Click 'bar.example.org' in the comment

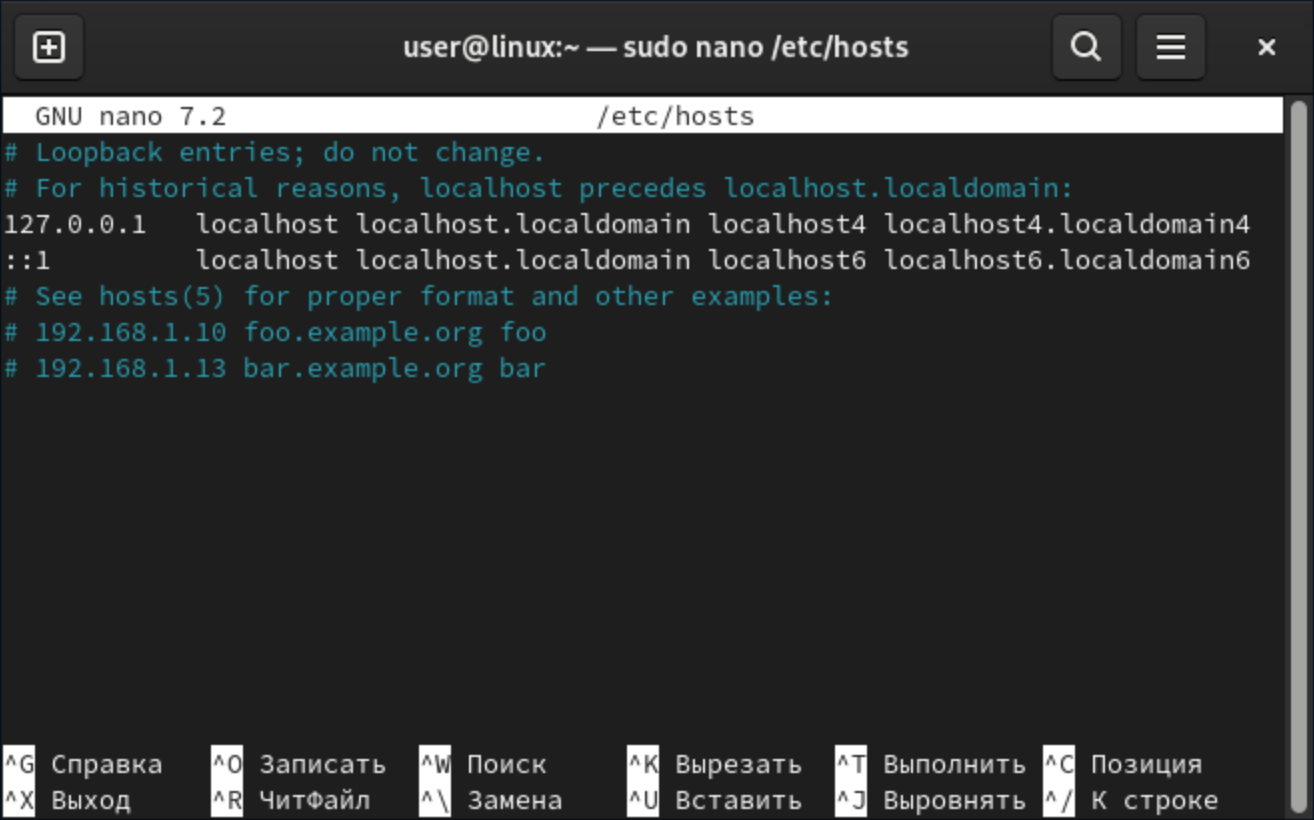[x=363, y=369]
